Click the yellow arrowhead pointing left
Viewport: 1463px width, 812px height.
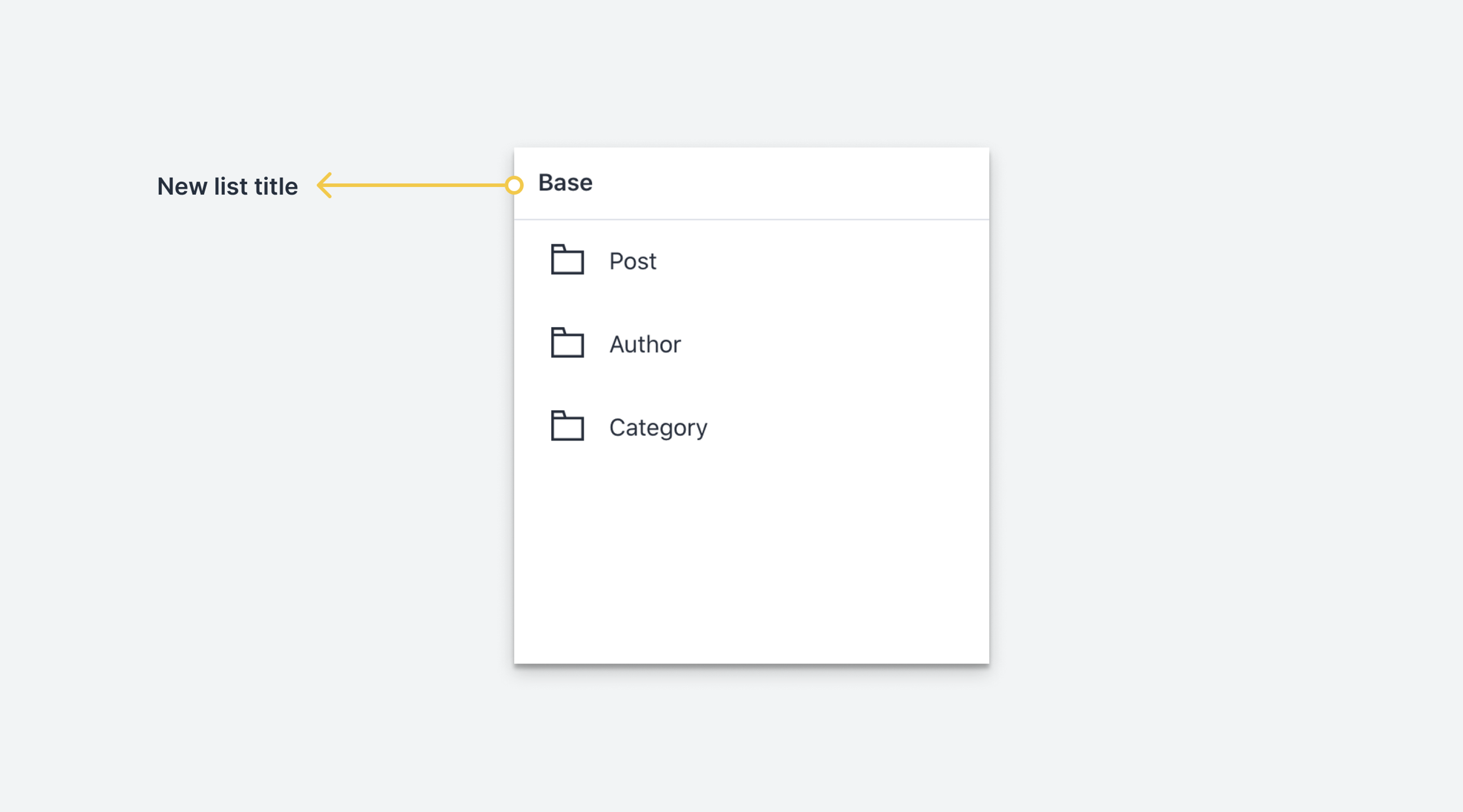click(324, 185)
